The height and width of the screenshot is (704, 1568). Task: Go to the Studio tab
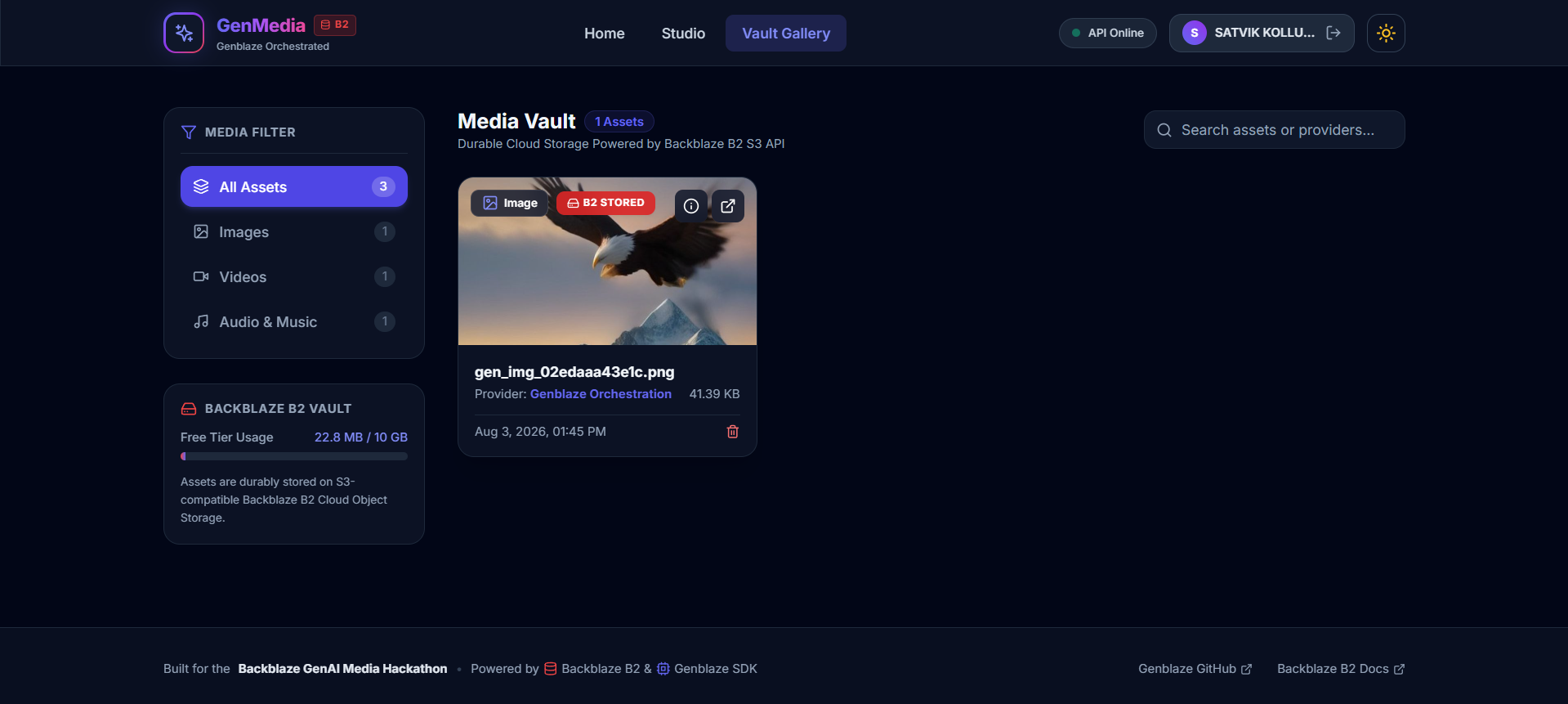pos(683,34)
